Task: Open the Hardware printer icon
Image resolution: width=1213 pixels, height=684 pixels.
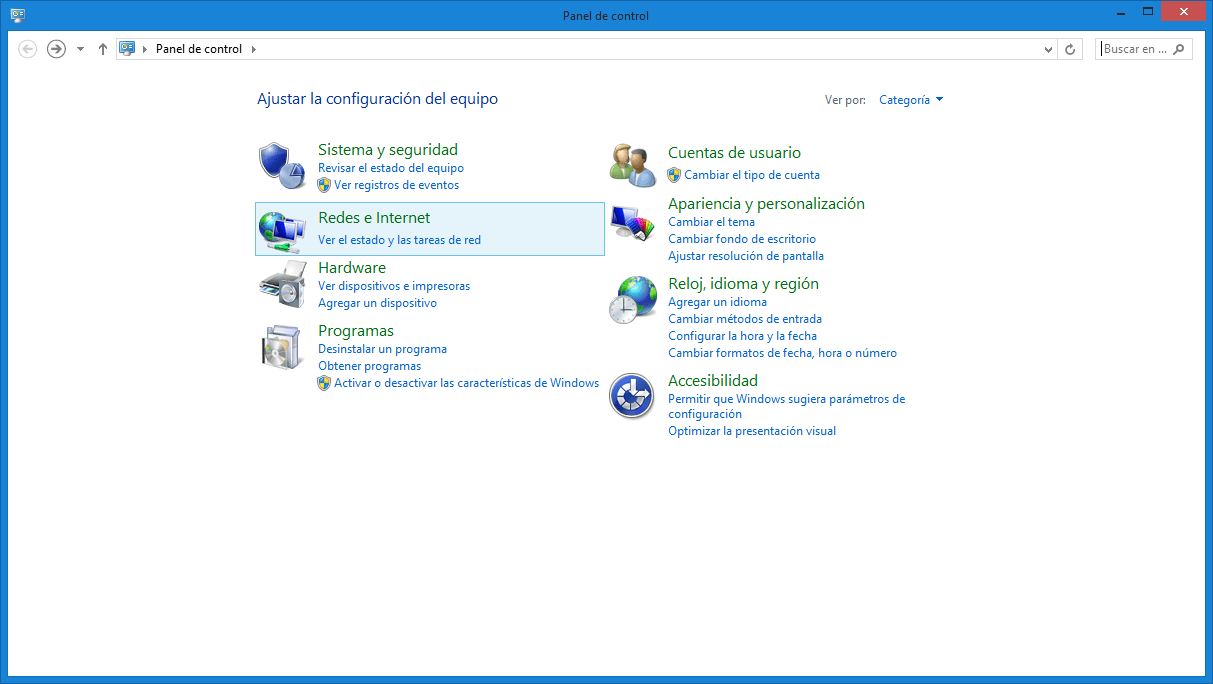Action: click(x=282, y=284)
